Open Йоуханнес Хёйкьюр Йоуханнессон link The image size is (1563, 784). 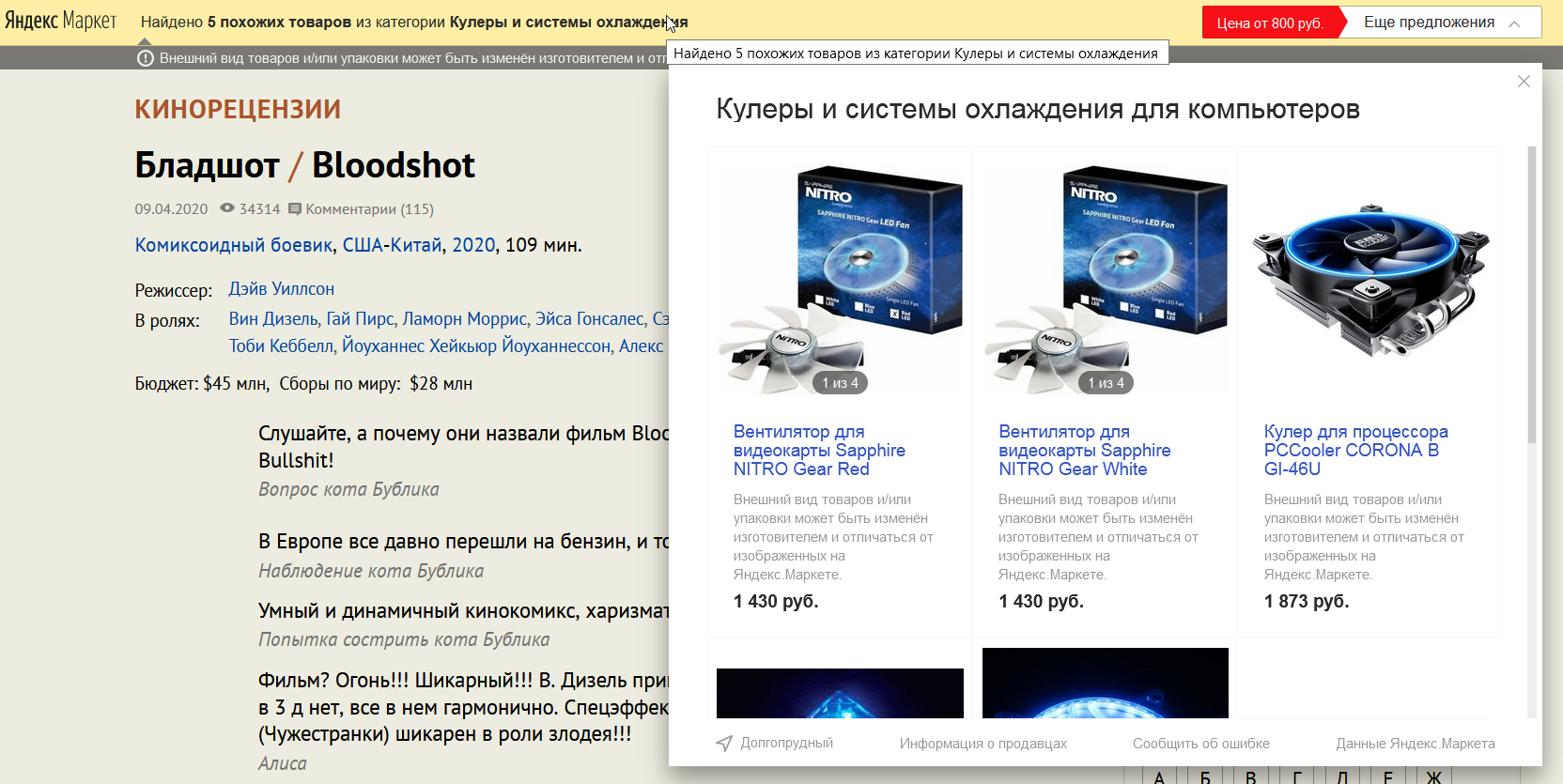[x=476, y=346]
